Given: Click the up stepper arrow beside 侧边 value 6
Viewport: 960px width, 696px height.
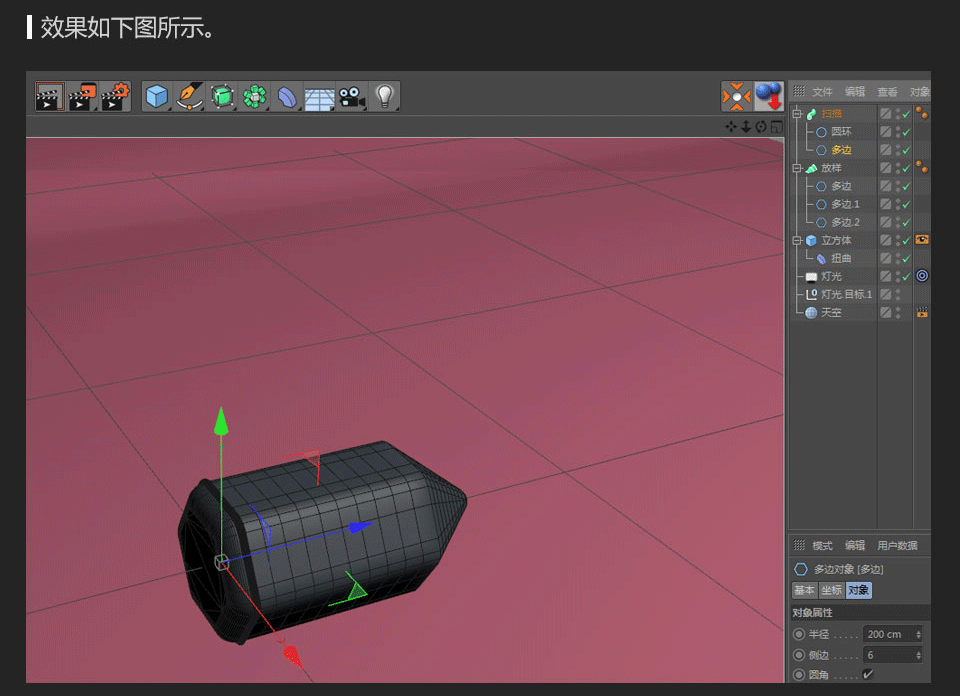Looking at the screenshot, I should point(919,651).
